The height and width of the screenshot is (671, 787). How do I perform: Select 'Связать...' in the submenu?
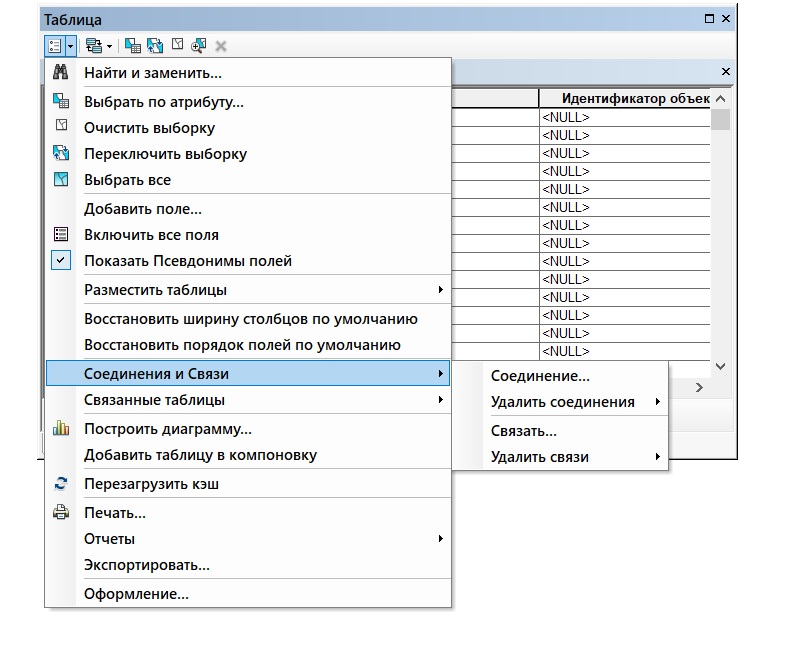(x=524, y=431)
